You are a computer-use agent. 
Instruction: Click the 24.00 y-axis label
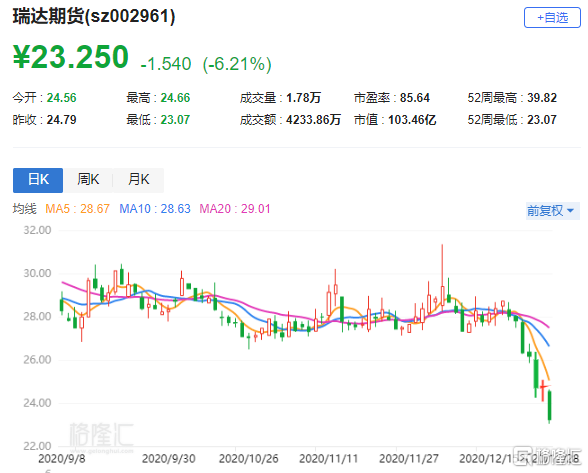tap(37, 403)
